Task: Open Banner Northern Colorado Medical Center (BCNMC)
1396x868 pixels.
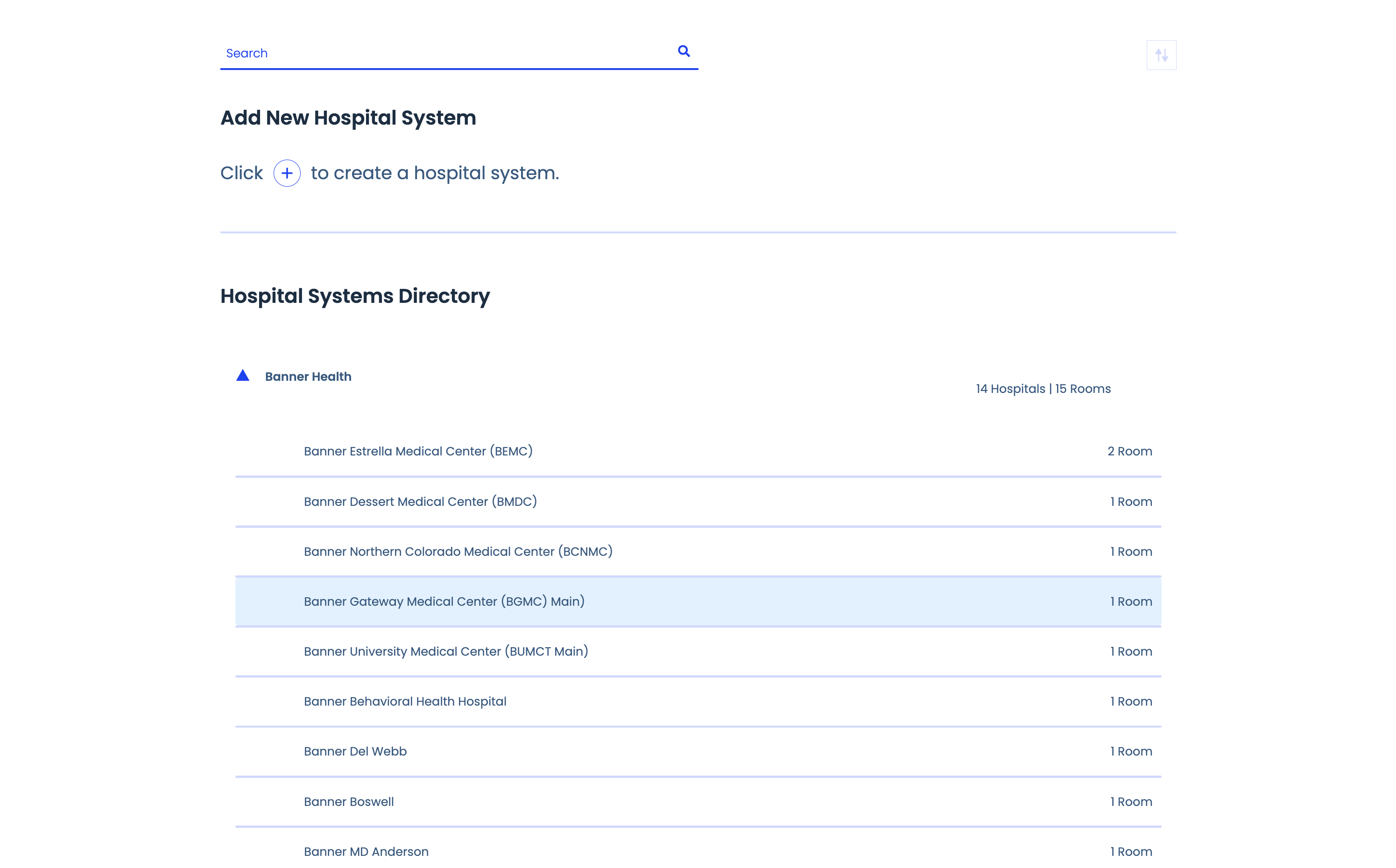Action: 698,552
